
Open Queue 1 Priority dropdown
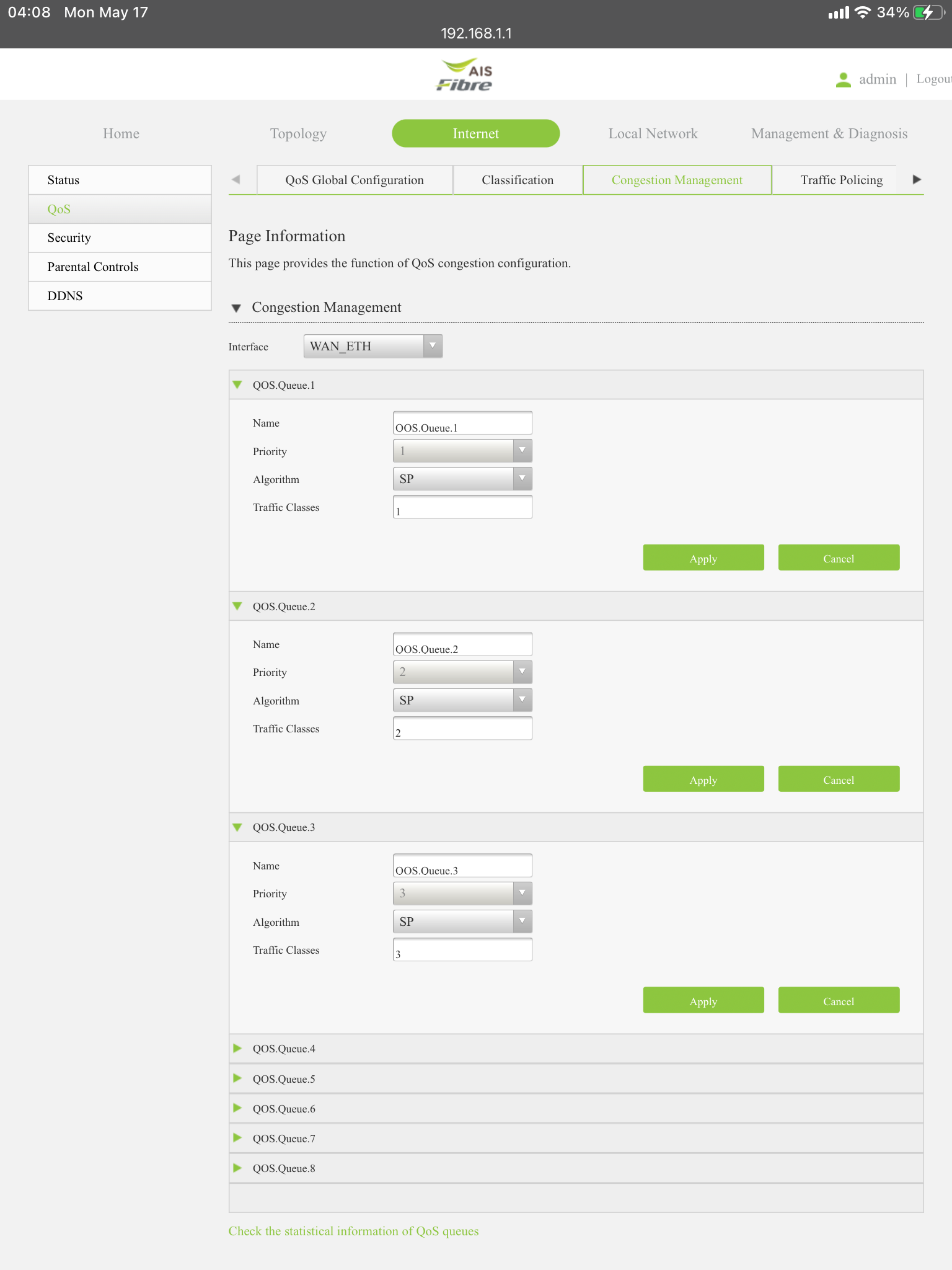pyautogui.click(x=462, y=451)
